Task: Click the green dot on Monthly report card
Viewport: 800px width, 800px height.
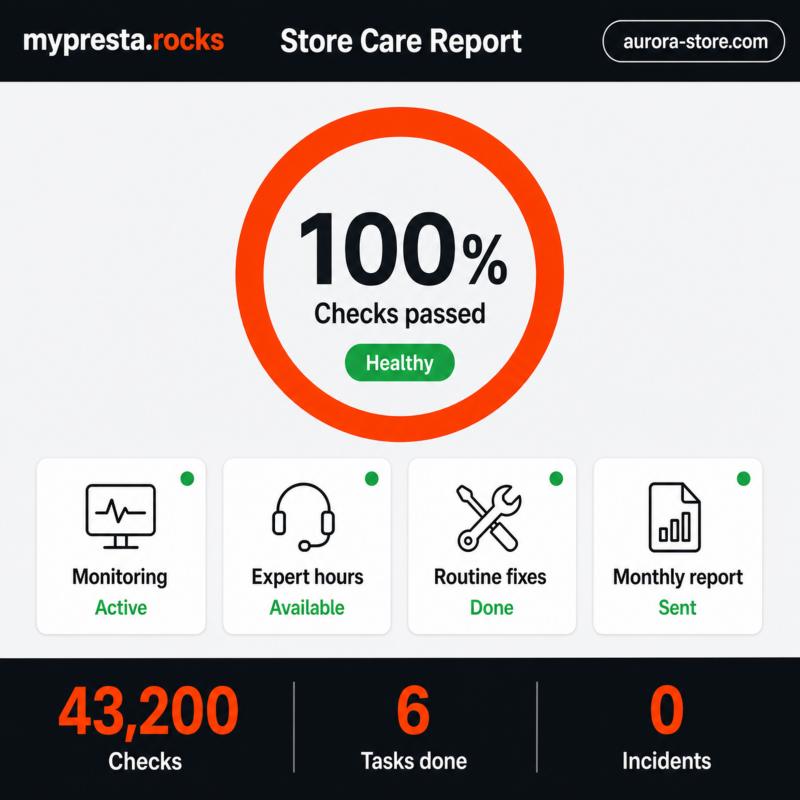Action: (x=744, y=479)
